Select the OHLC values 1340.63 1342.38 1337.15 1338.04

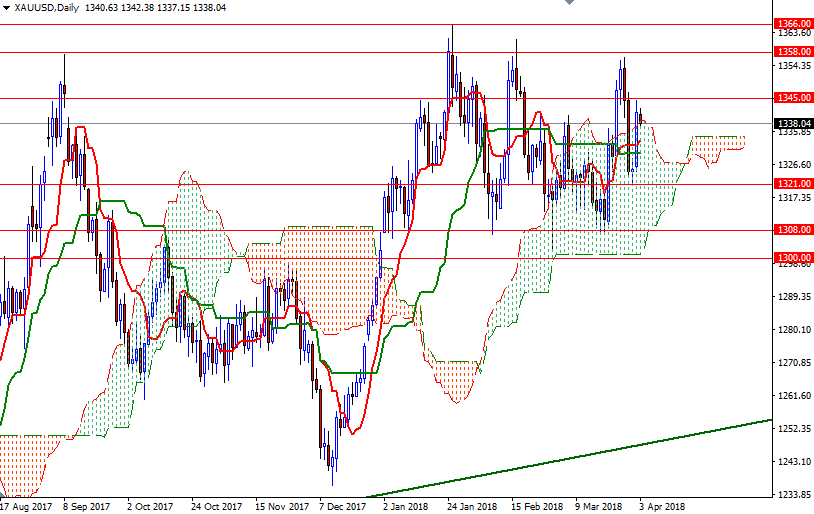(x=155, y=8)
